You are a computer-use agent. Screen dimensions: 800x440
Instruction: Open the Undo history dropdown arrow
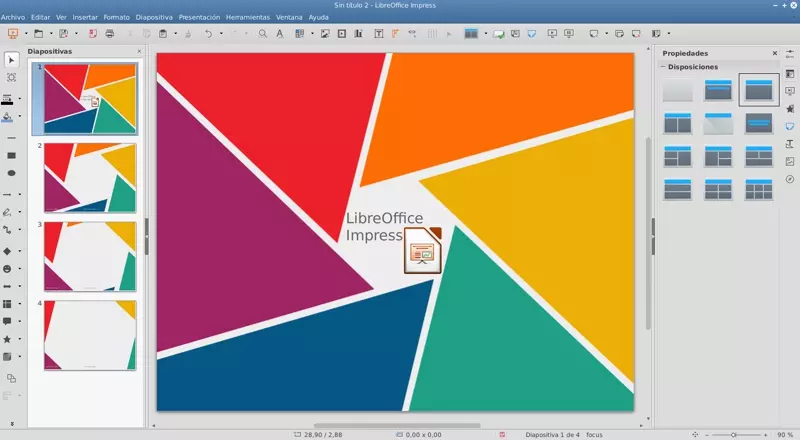pos(221,34)
